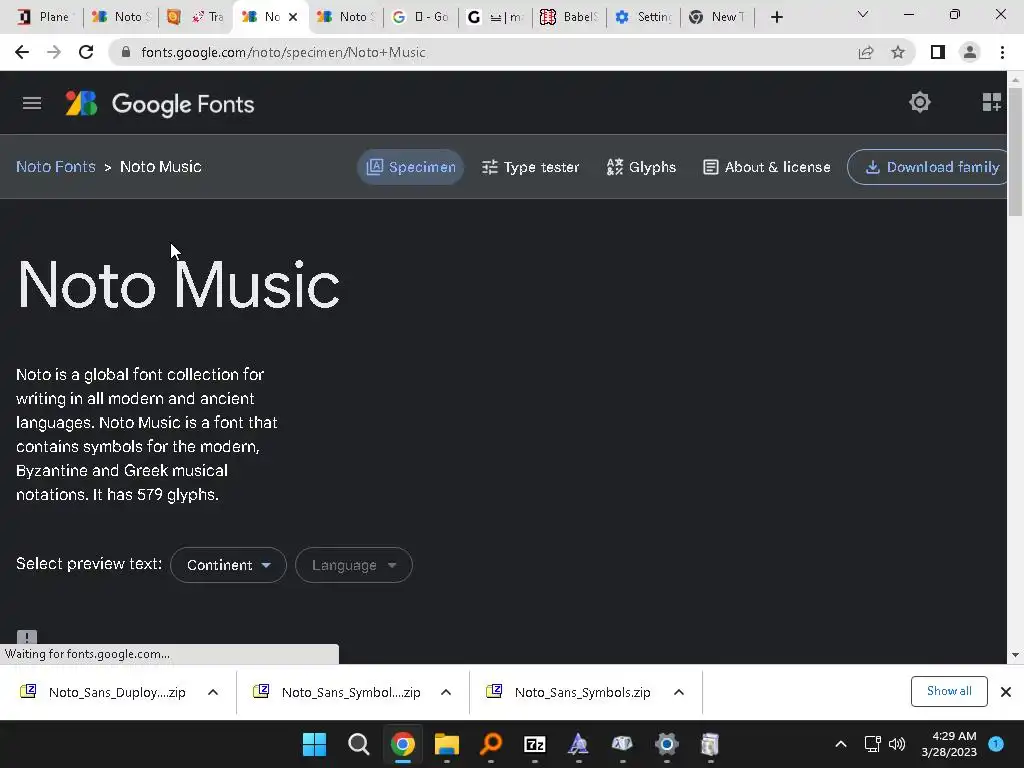Open the Noto_Sans_Symbol....zip download
The width and height of the screenshot is (1024, 768).
tap(337, 692)
